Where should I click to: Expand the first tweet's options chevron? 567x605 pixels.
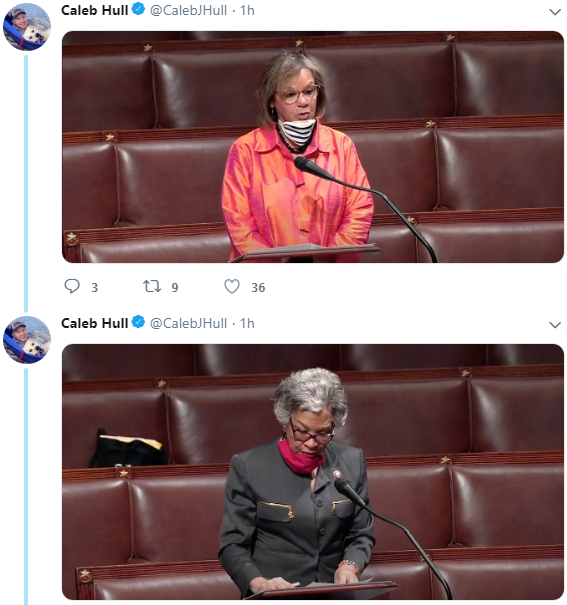coord(555,12)
